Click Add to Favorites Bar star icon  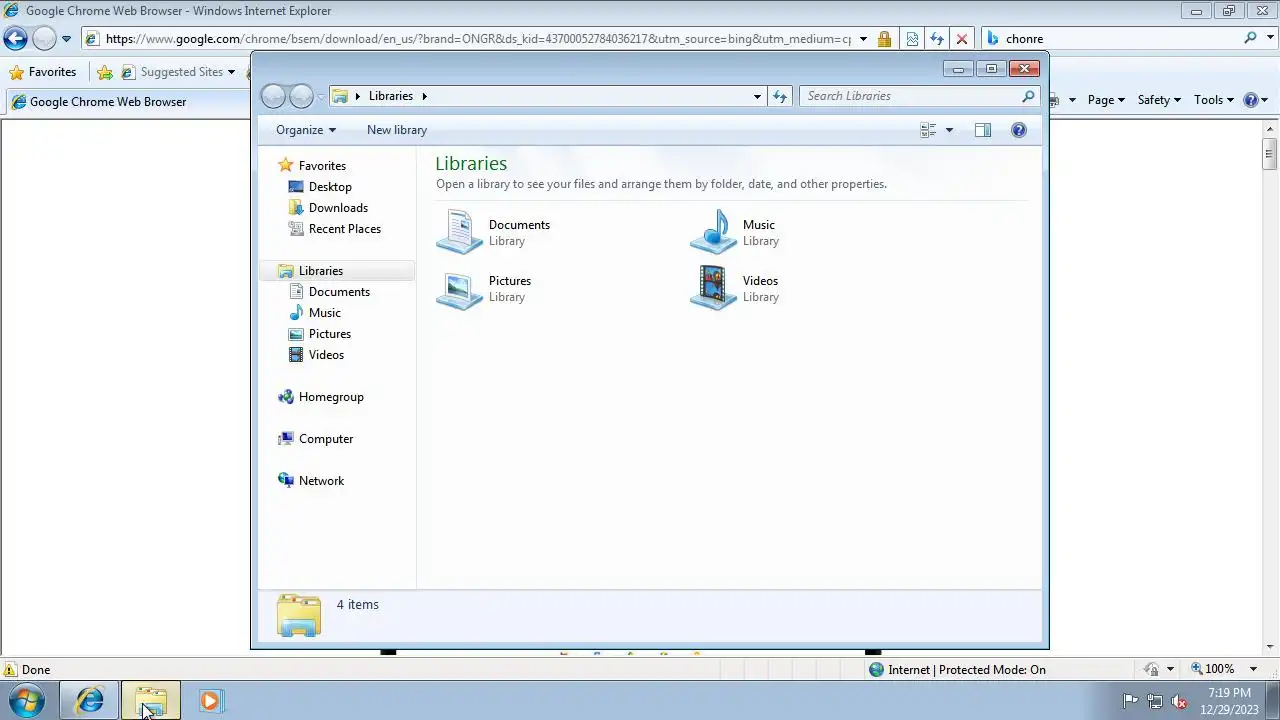click(x=105, y=72)
